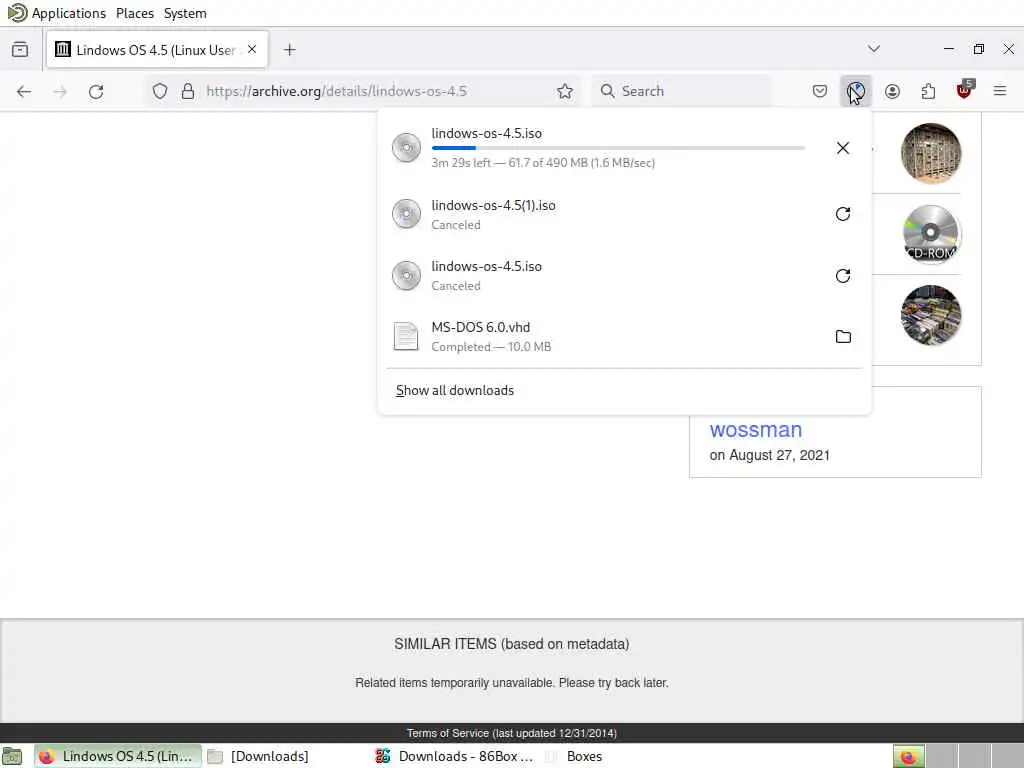Switch to Lindows OS 4.5 taskbar item
1024x768 pixels.
[118, 756]
